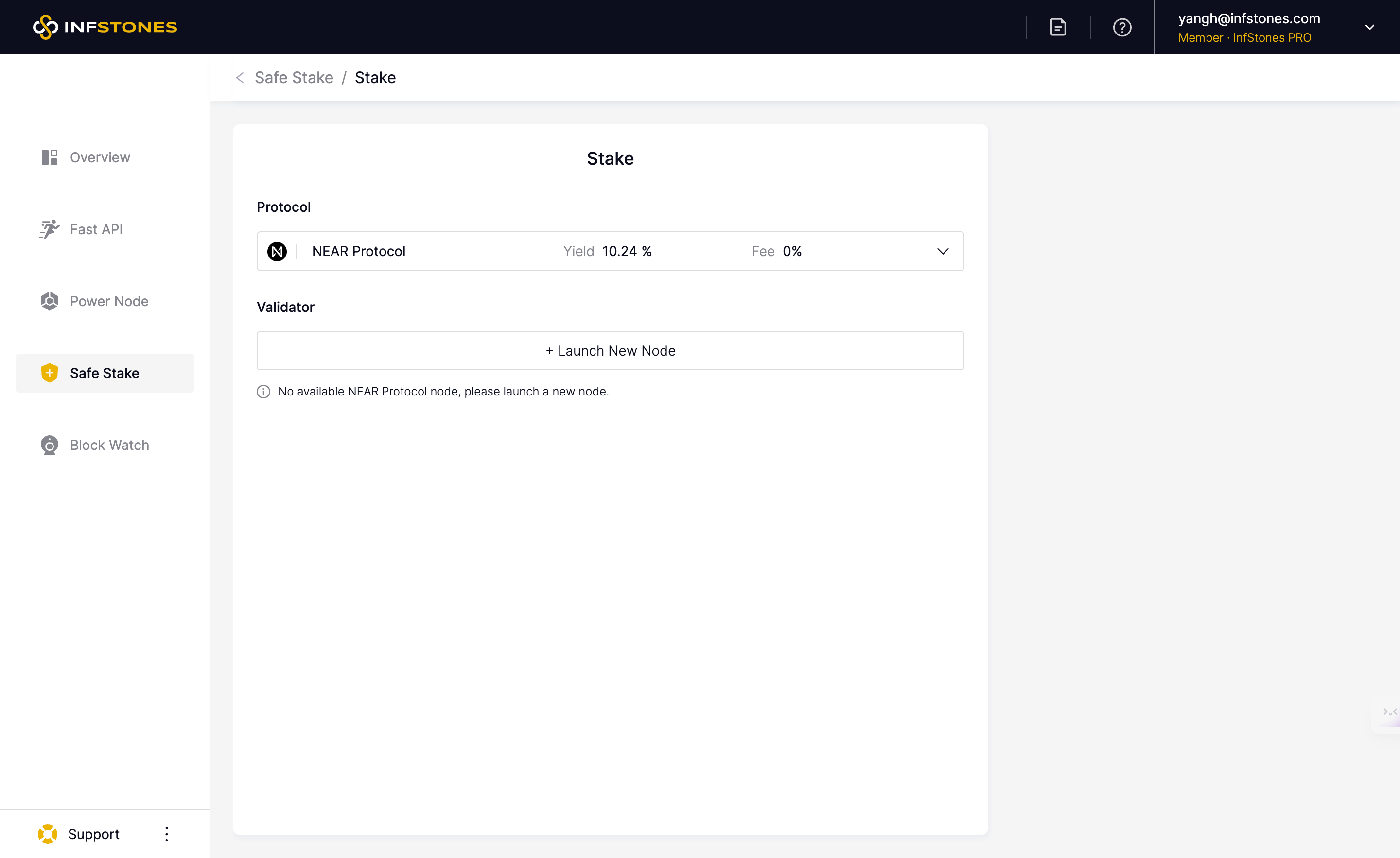Click the InfStones logo
The height and width of the screenshot is (858, 1400).
click(x=105, y=27)
